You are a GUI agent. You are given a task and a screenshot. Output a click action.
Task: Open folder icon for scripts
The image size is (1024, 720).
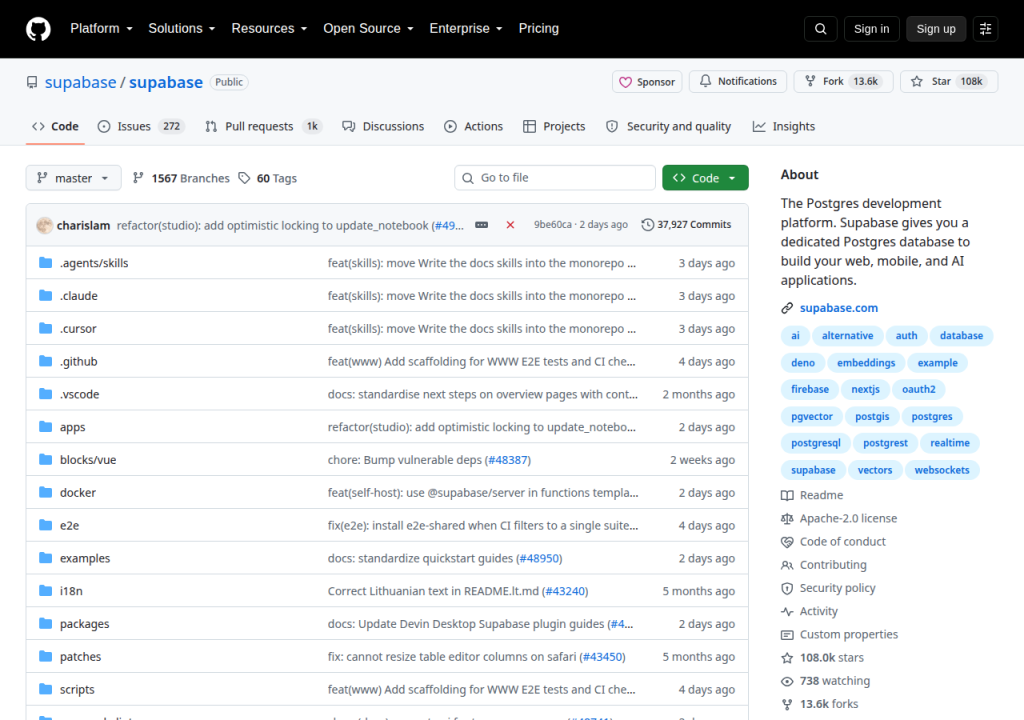click(x=45, y=689)
